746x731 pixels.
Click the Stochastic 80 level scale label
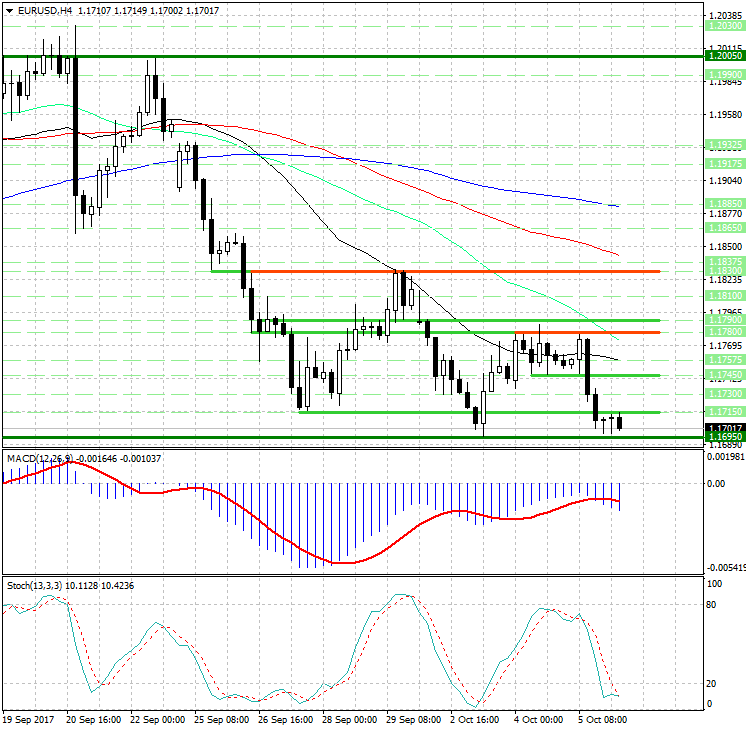click(714, 604)
